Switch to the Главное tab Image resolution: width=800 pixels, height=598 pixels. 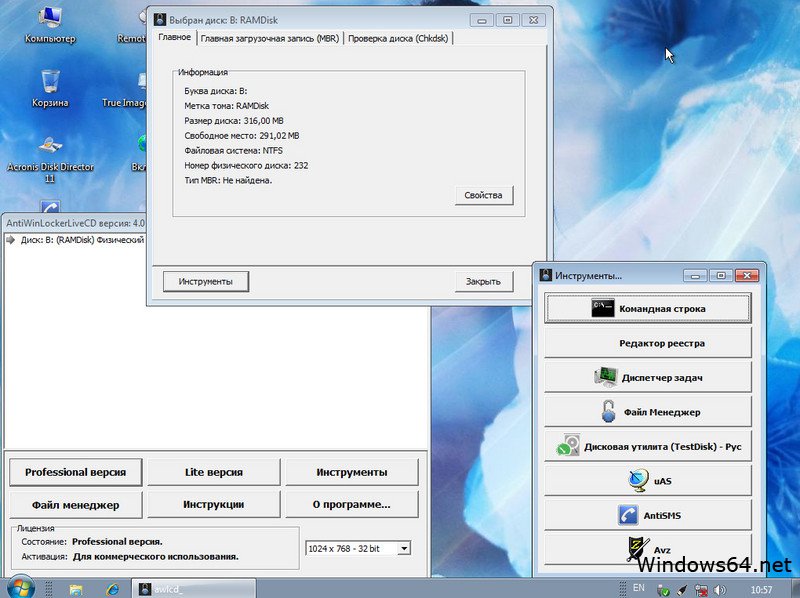pyautogui.click(x=174, y=37)
